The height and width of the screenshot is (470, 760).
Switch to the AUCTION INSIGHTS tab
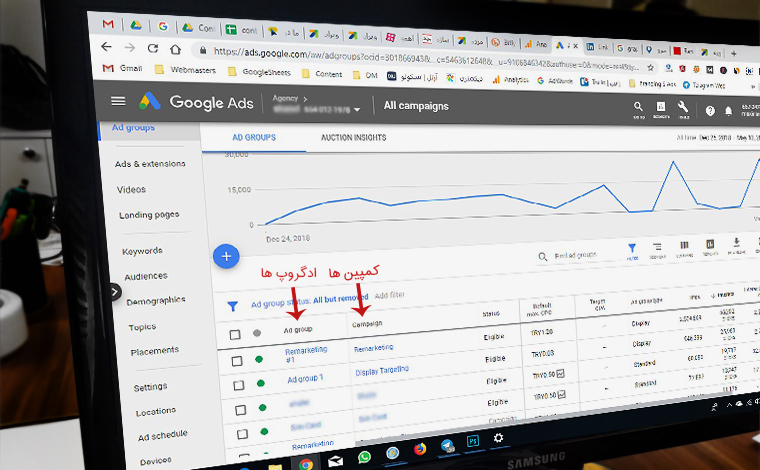(353, 138)
